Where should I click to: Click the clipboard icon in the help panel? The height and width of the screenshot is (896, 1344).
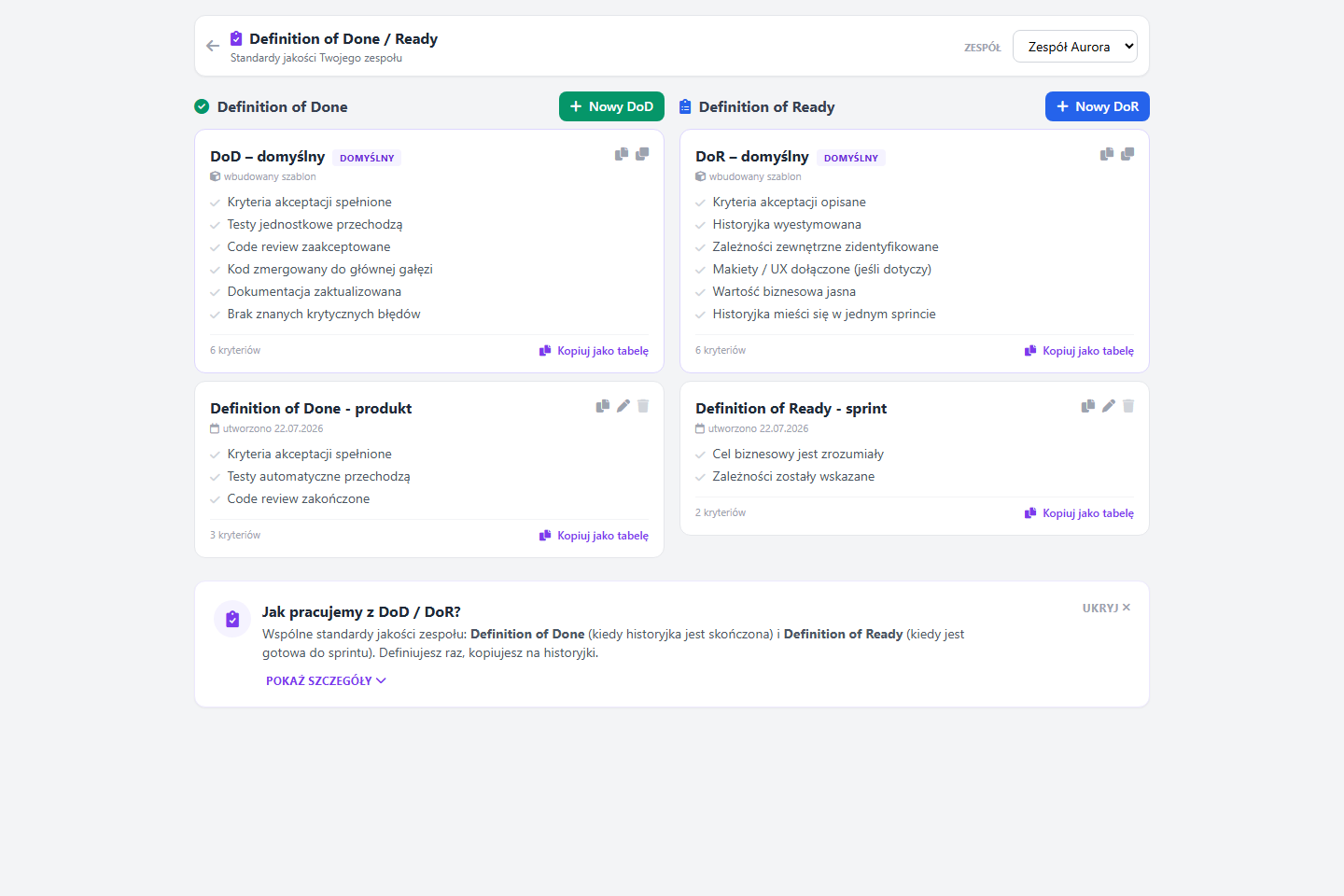coord(232,619)
